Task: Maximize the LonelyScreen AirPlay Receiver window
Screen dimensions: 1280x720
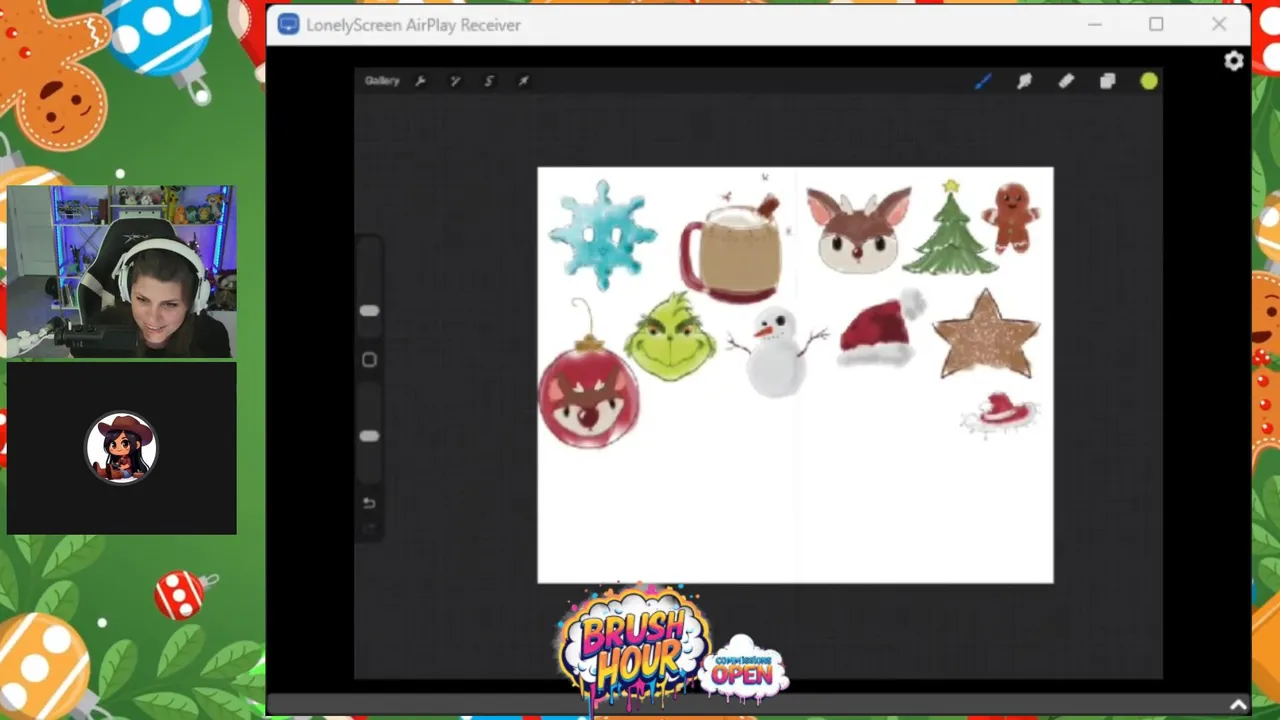Action: click(x=1156, y=24)
